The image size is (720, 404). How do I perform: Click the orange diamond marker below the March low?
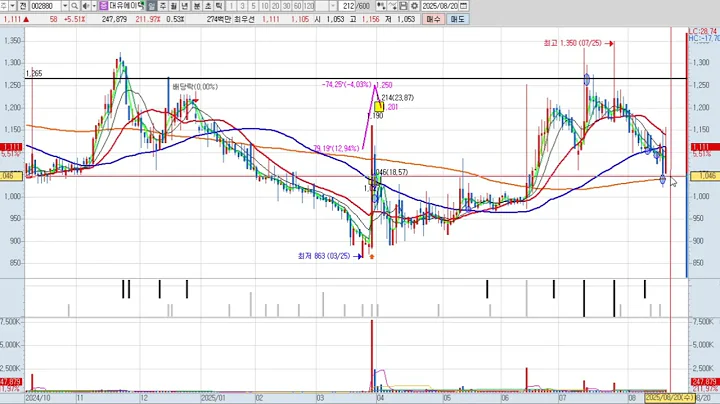pyautogui.click(x=371, y=257)
